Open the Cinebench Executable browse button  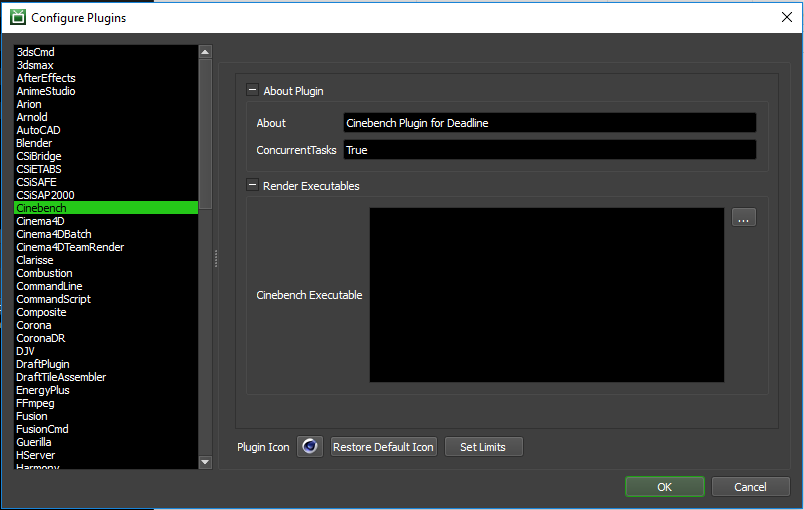click(x=743, y=217)
